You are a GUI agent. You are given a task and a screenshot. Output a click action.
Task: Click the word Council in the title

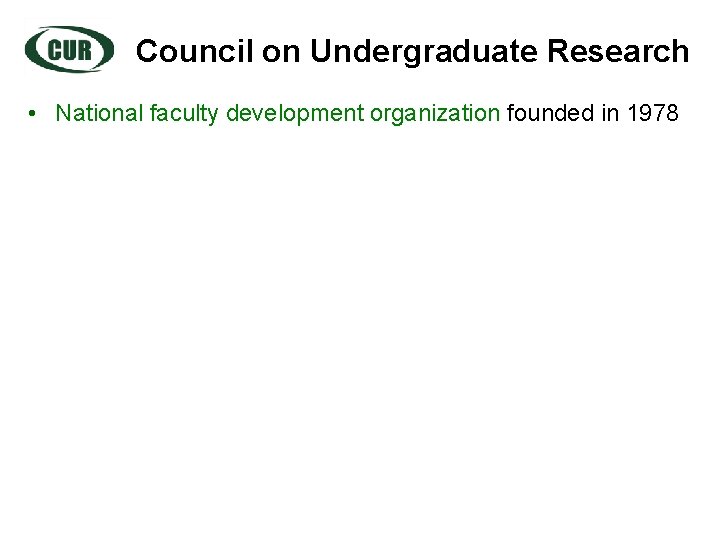[195, 51]
